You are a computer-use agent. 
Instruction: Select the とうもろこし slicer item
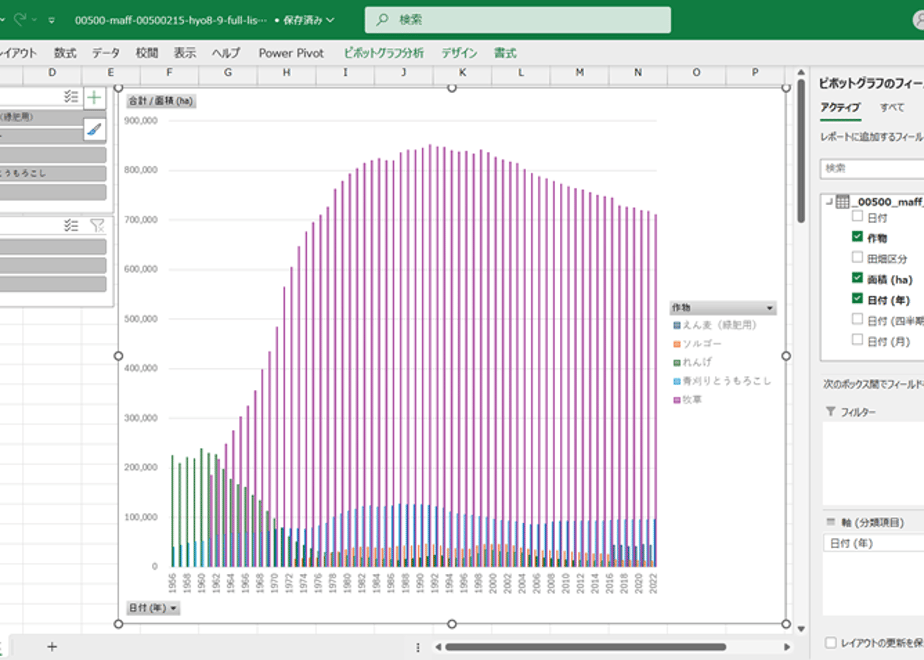coord(53,173)
